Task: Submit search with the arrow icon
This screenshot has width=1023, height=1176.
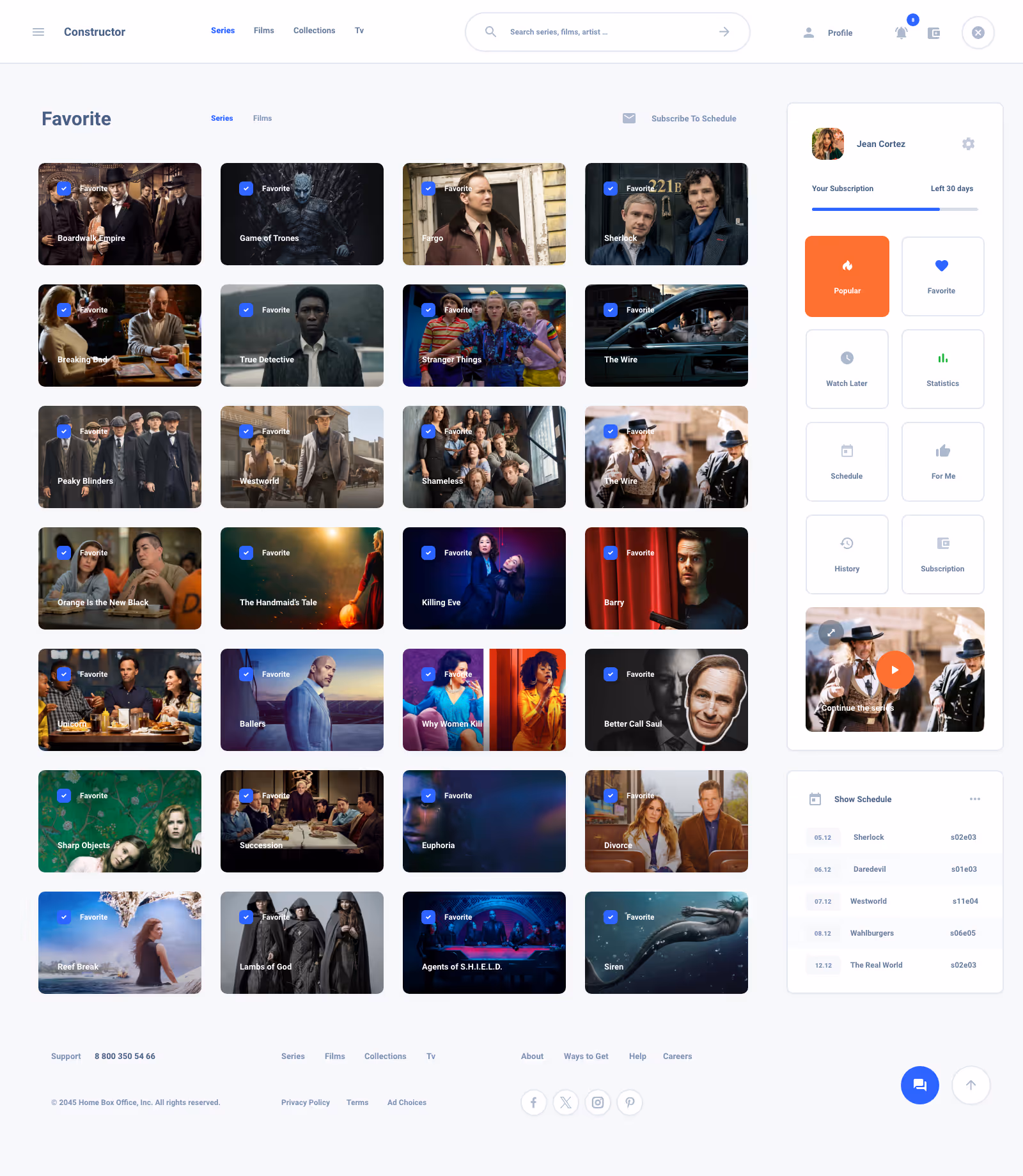Action: [x=724, y=31]
